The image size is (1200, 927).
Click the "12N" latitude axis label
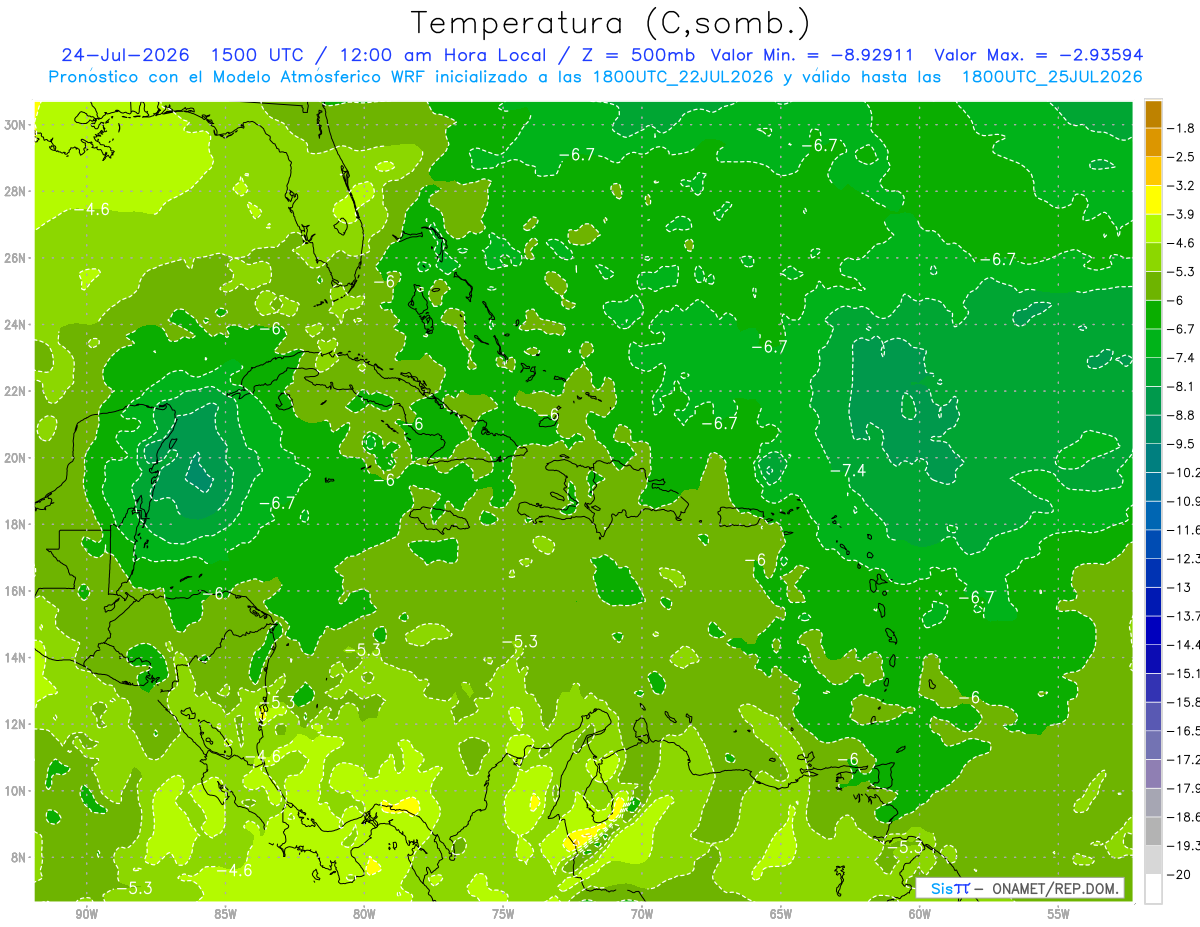[x=16, y=724]
